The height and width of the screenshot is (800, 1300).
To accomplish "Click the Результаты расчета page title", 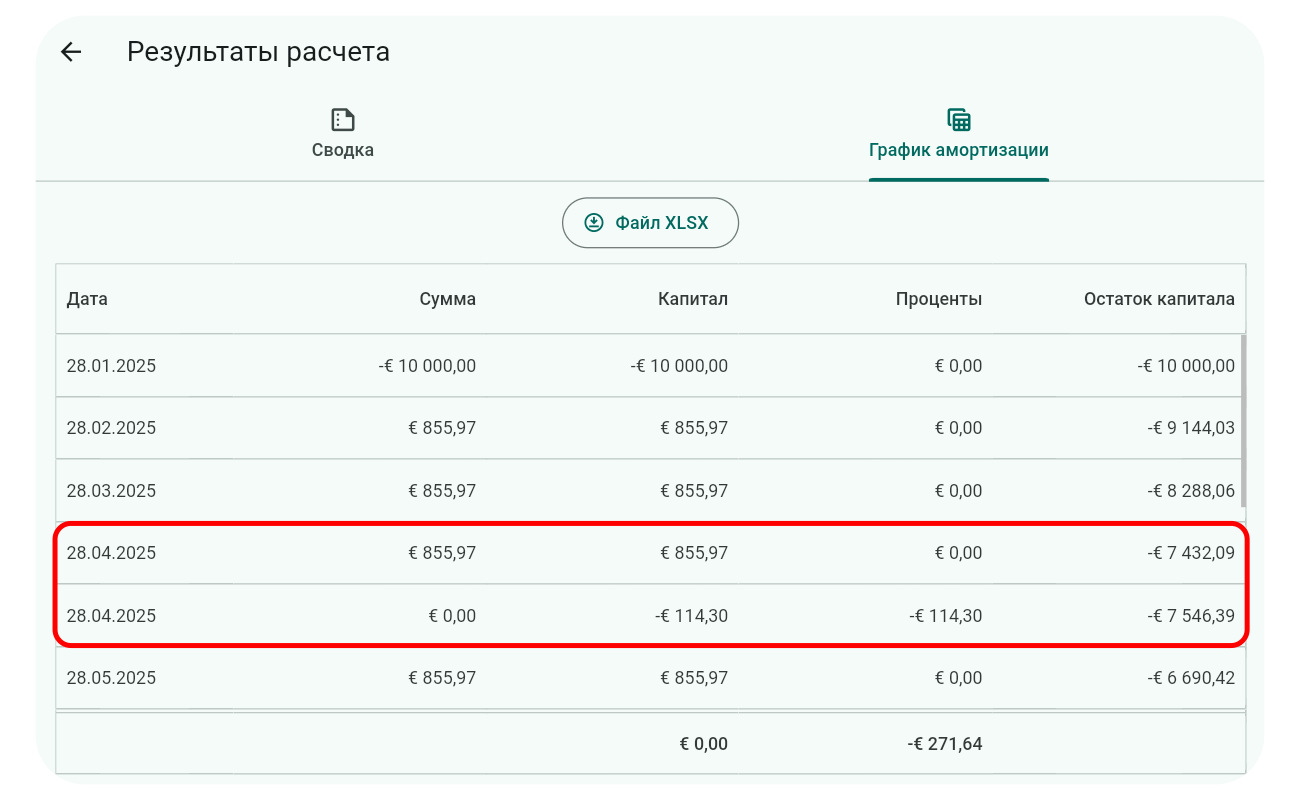I will 258,52.
